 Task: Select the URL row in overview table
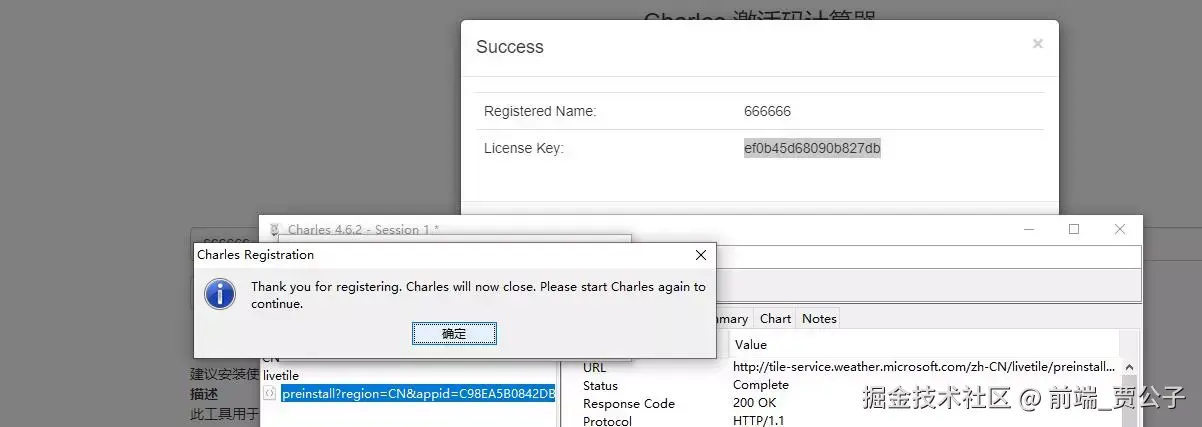(x=850, y=367)
